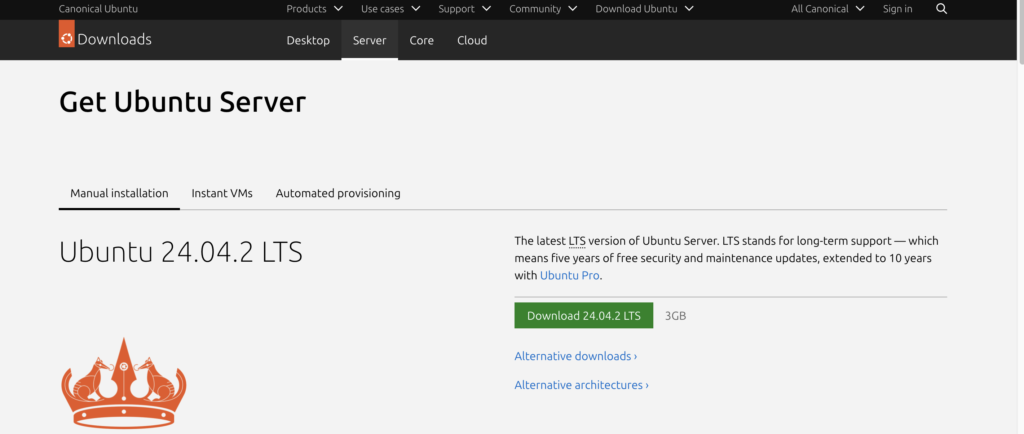
Task: Open the Core downloads tab
Action: pos(421,40)
